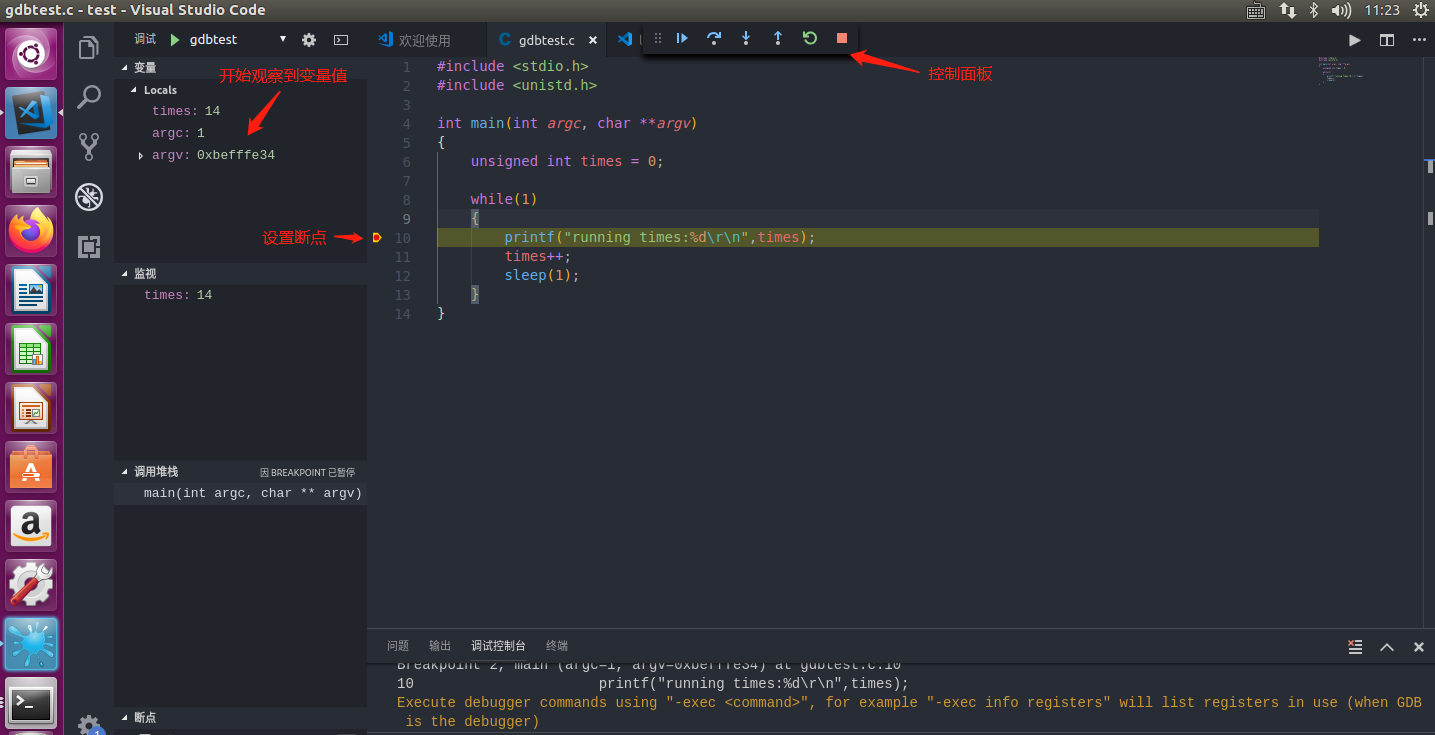Step out in debug toolbar
The width and height of the screenshot is (1435, 735).
(x=778, y=38)
